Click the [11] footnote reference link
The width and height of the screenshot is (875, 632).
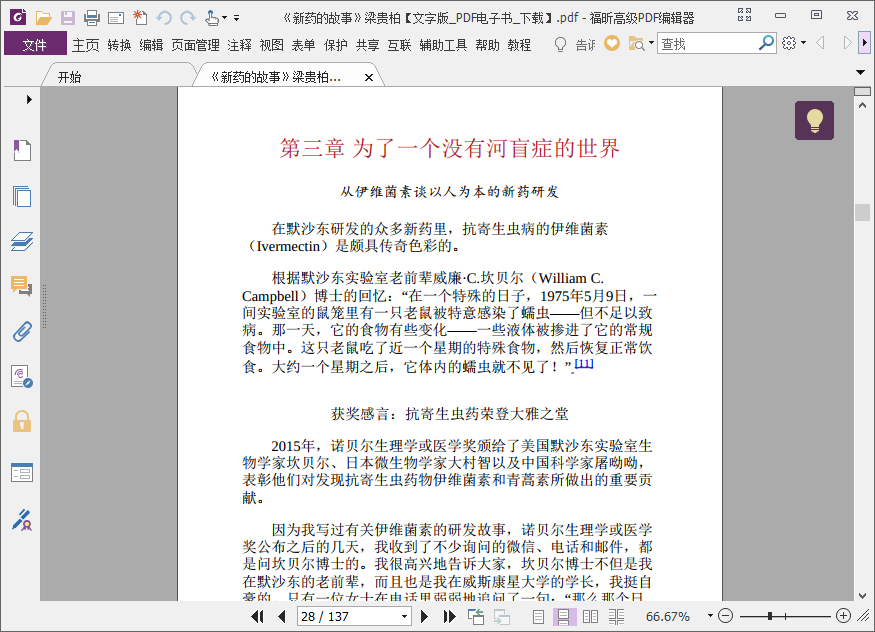[584, 364]
